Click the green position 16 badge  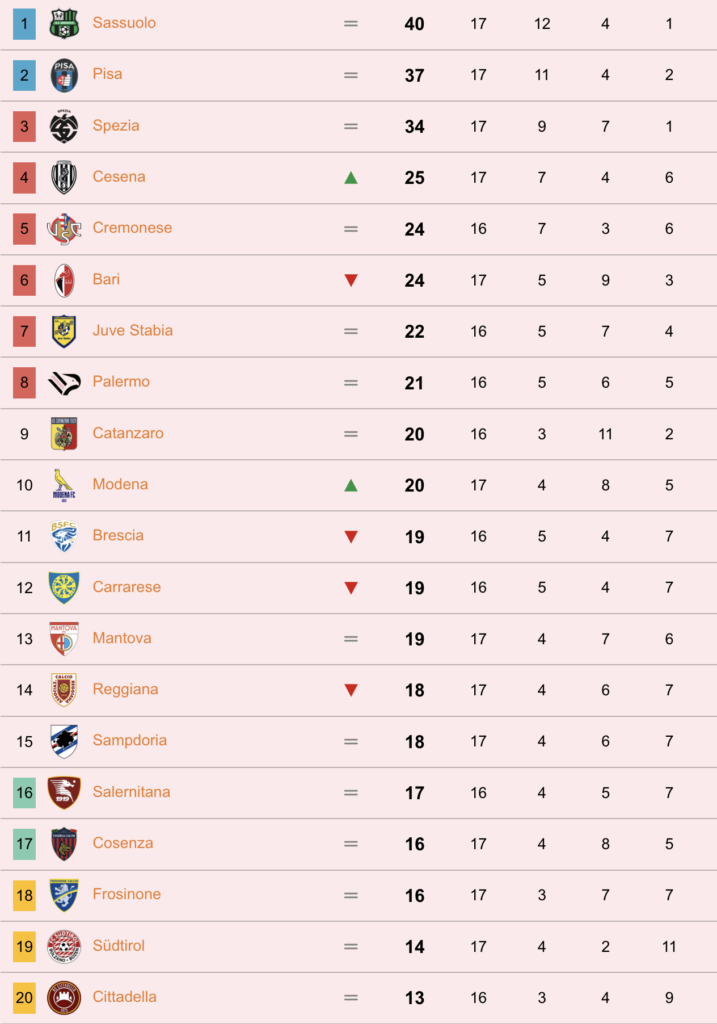coord(24,793)
